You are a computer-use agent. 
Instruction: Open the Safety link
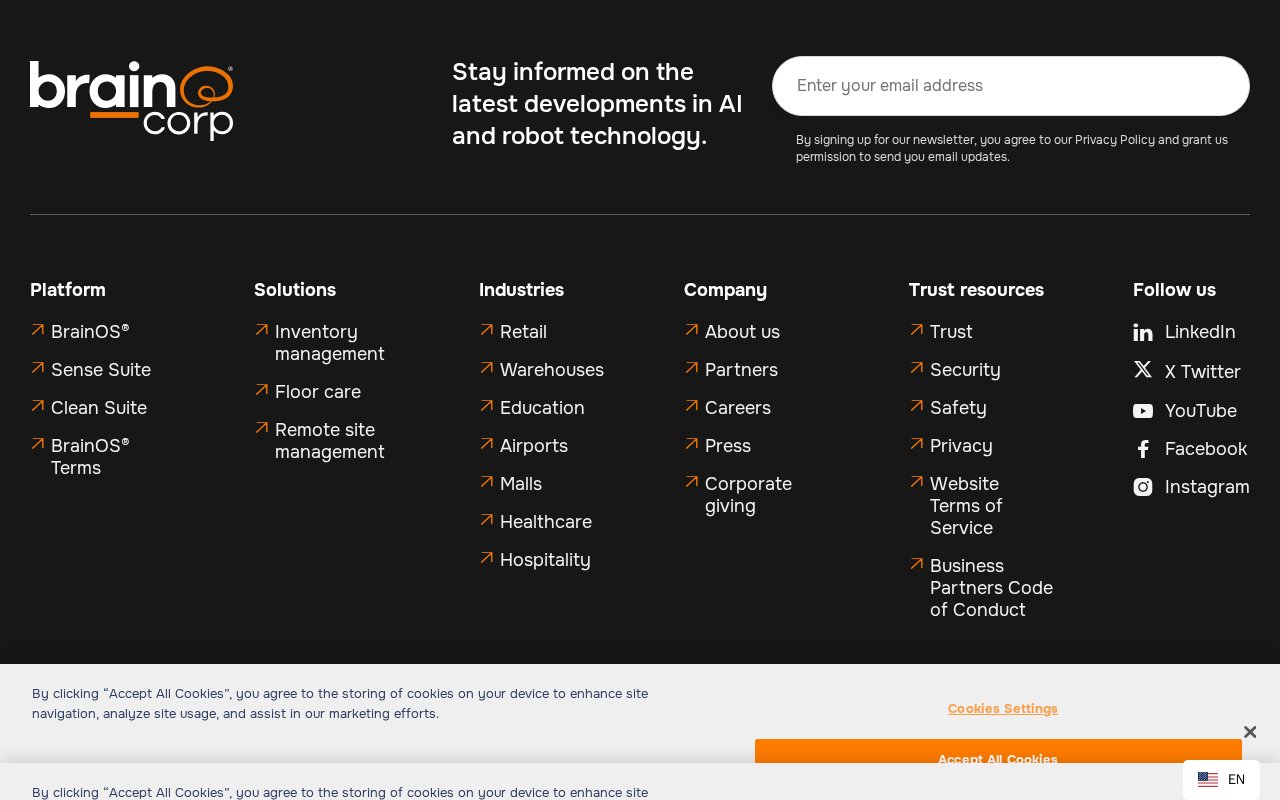click(958, 408)
